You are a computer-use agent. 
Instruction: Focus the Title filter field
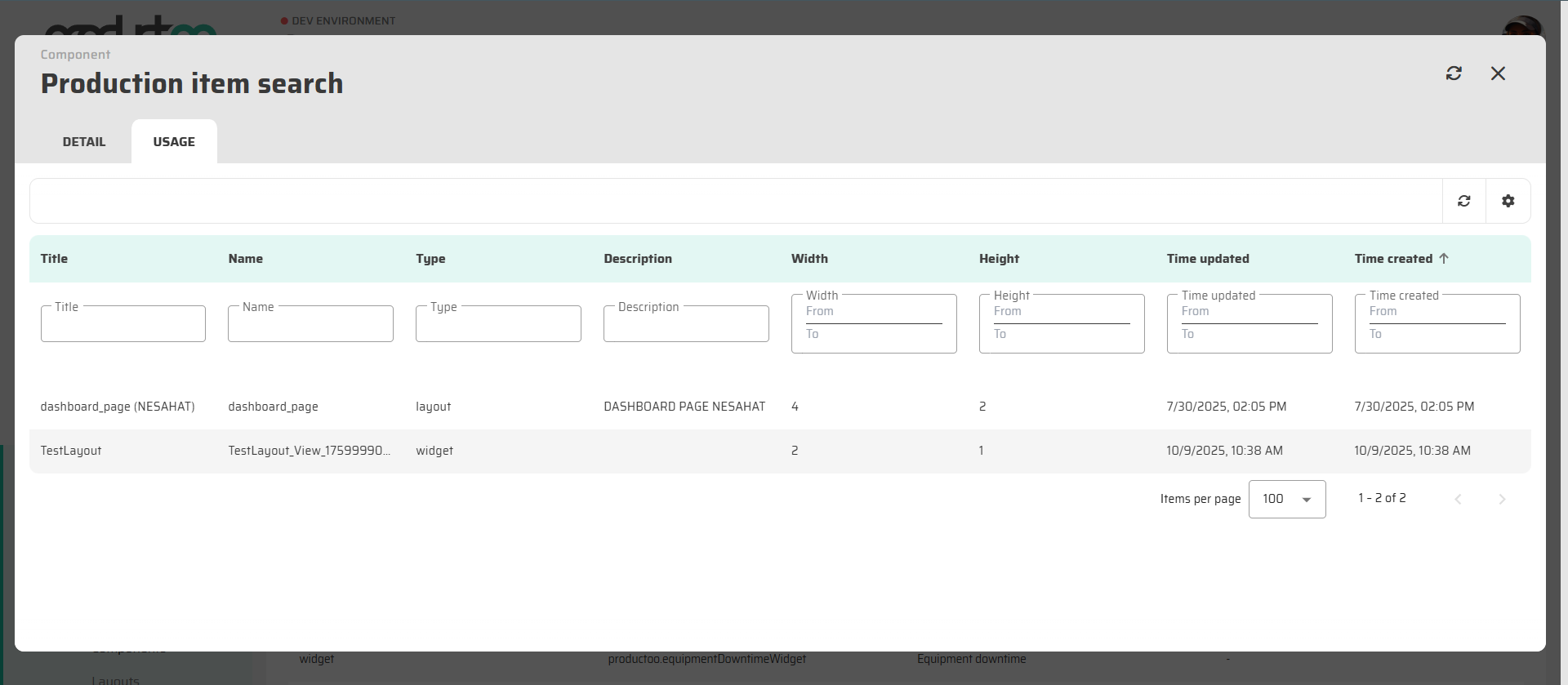[x=122, y=325]
